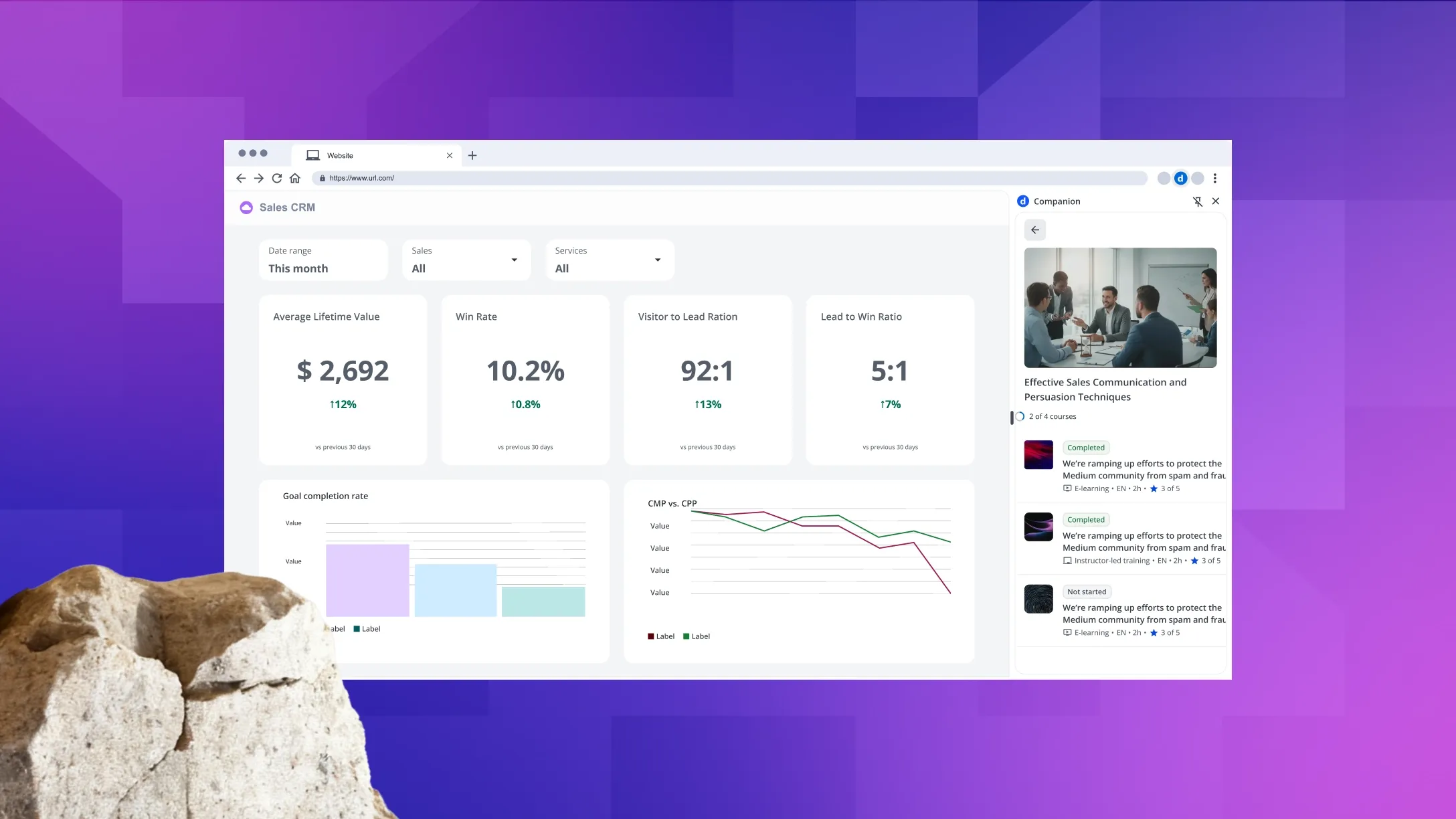This screenshot has height=819, width=1456.
Task: Reload the page with refresh icon
Action: click(x=277, y=178)
